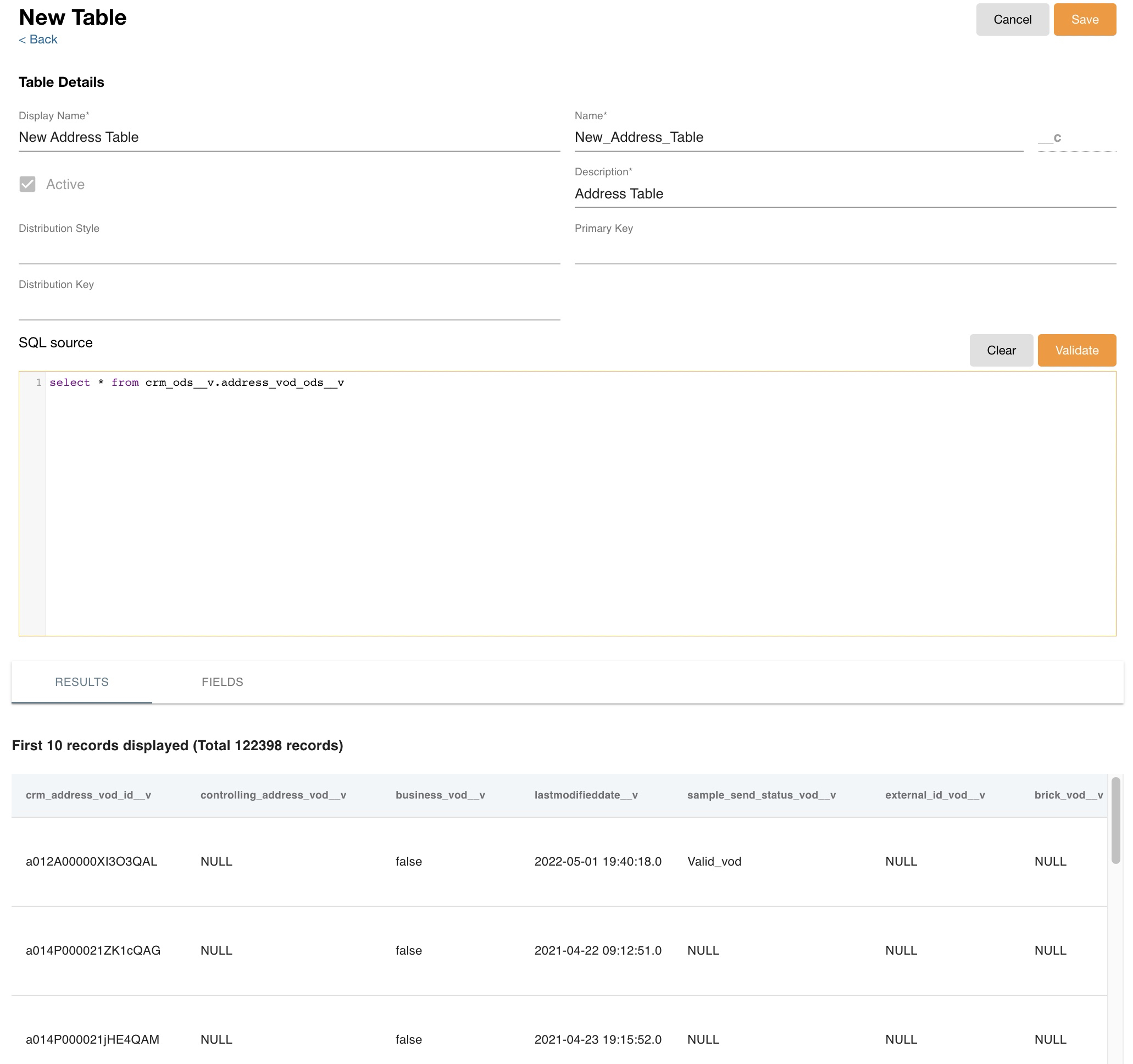
Task: Clear the SQL source editor
Action: click(1000, 351)
